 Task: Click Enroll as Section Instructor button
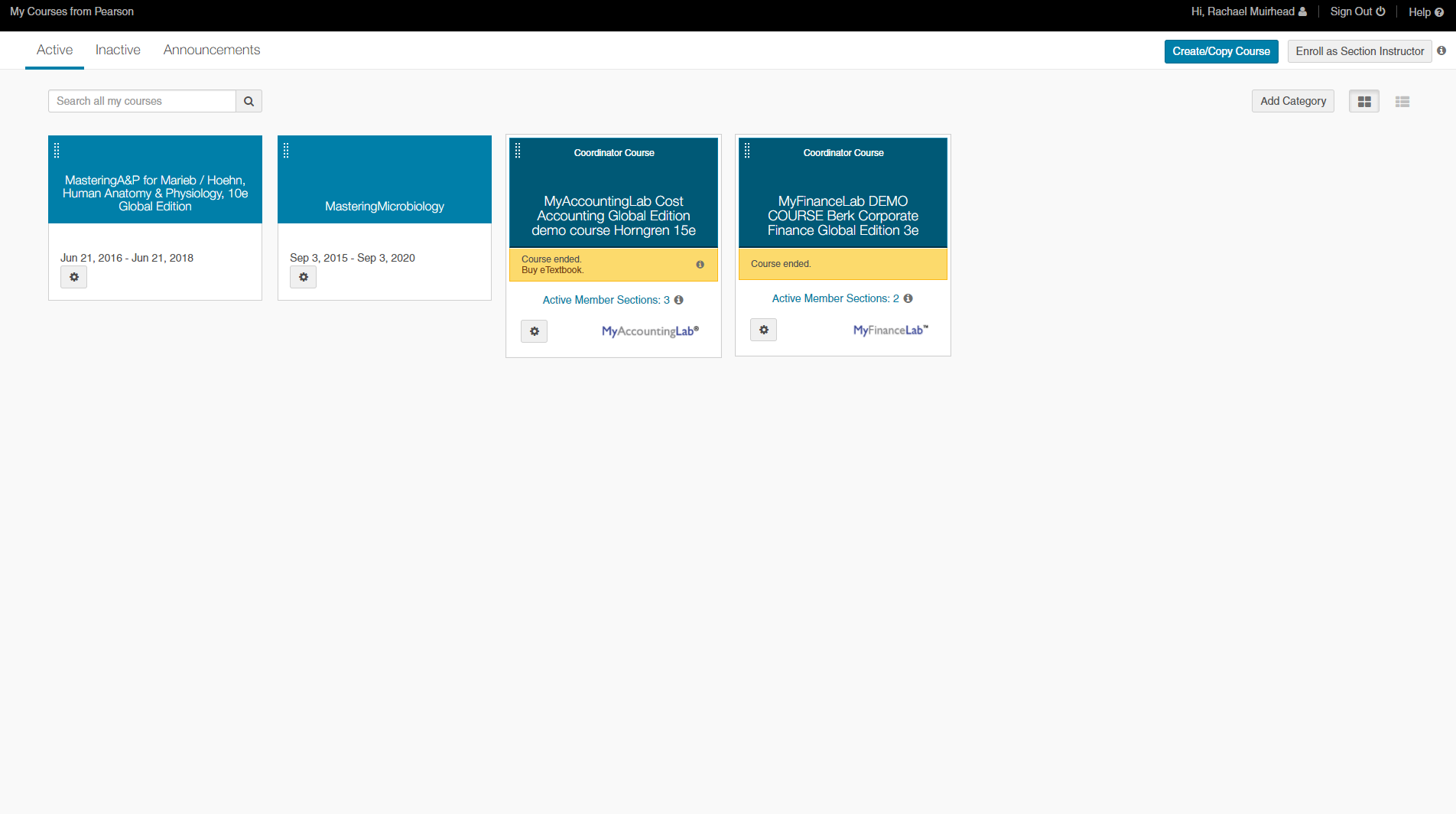coord(1360,51)
